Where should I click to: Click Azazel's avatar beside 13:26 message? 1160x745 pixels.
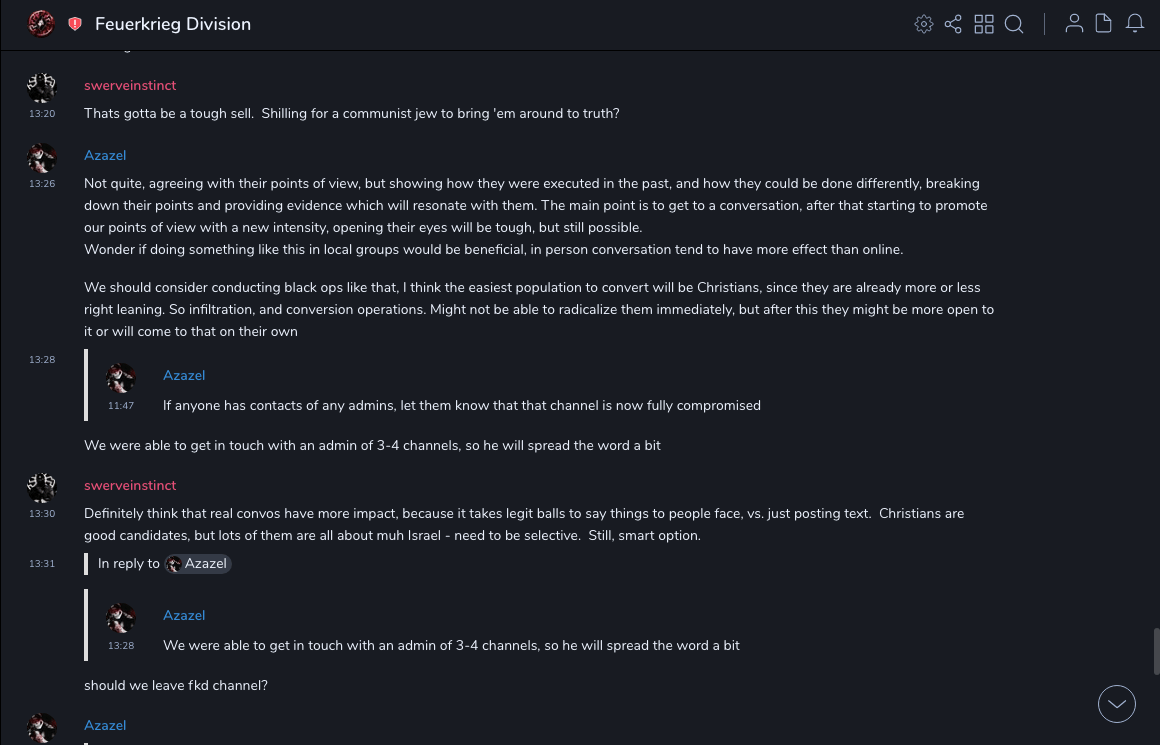[42, 158]
